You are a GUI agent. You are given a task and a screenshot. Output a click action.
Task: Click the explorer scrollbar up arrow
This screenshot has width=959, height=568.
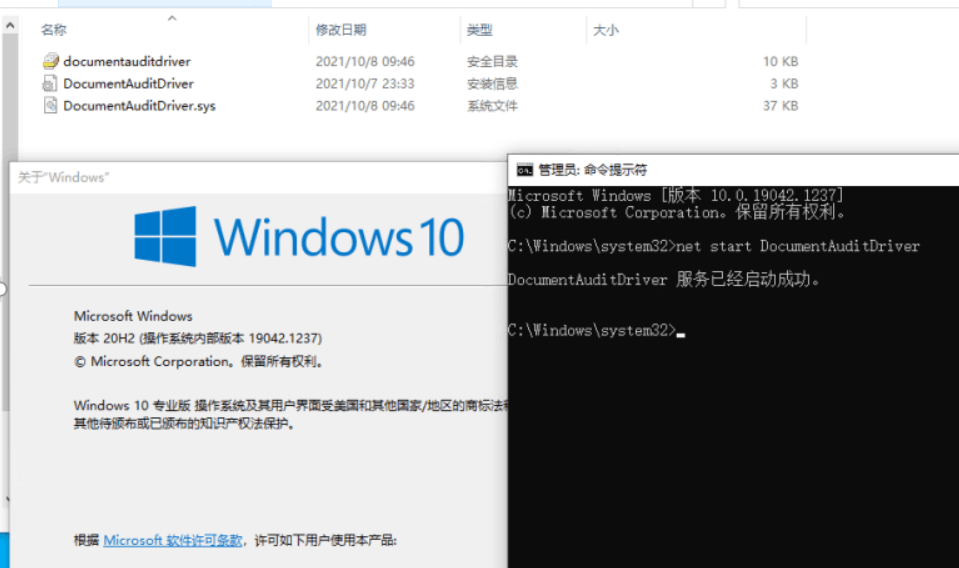[10, 26]
